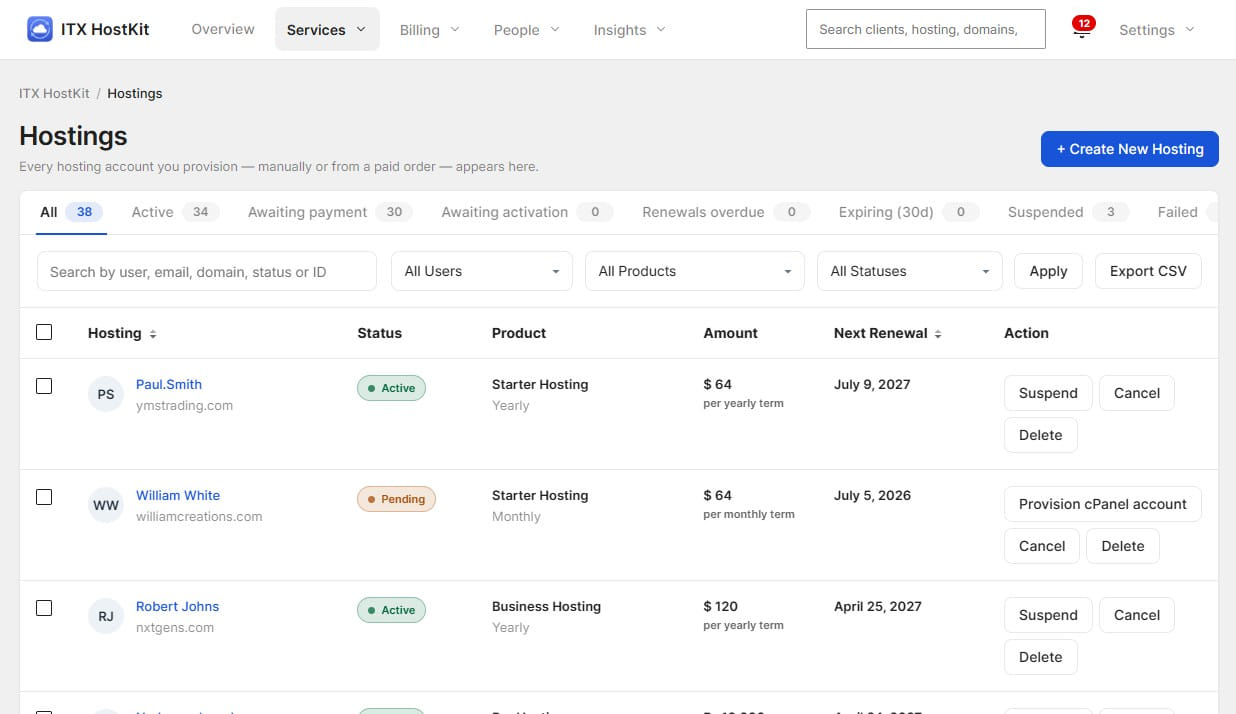Cancel William White's hosting
Viewport: 1236px width, 714px height.
point(1042,546)
